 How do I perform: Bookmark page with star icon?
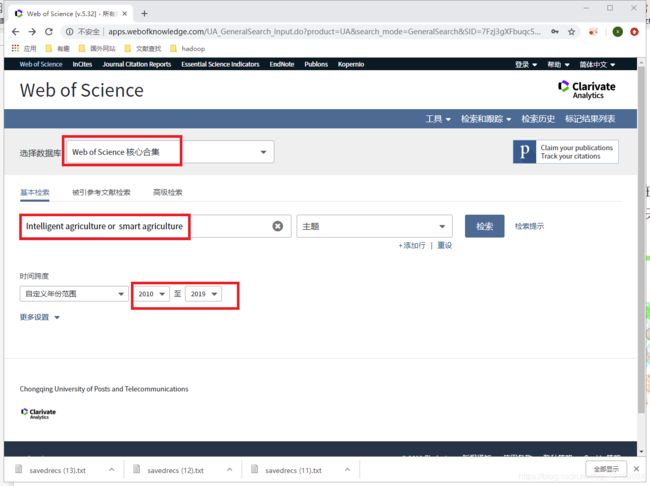pyautogui.click(x=571, y=32)
